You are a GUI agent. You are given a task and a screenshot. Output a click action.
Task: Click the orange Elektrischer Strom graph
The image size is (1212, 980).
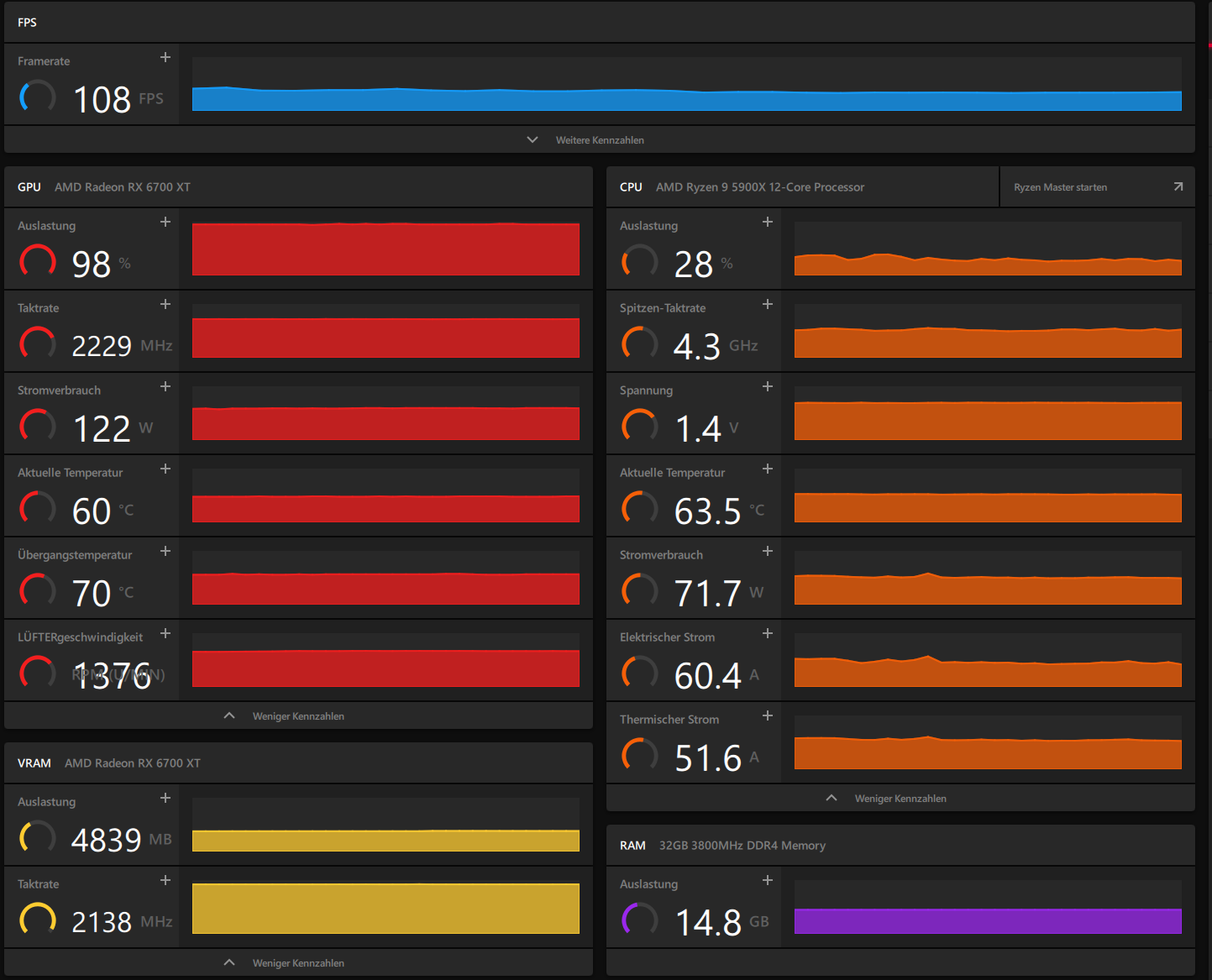[988, 660]
